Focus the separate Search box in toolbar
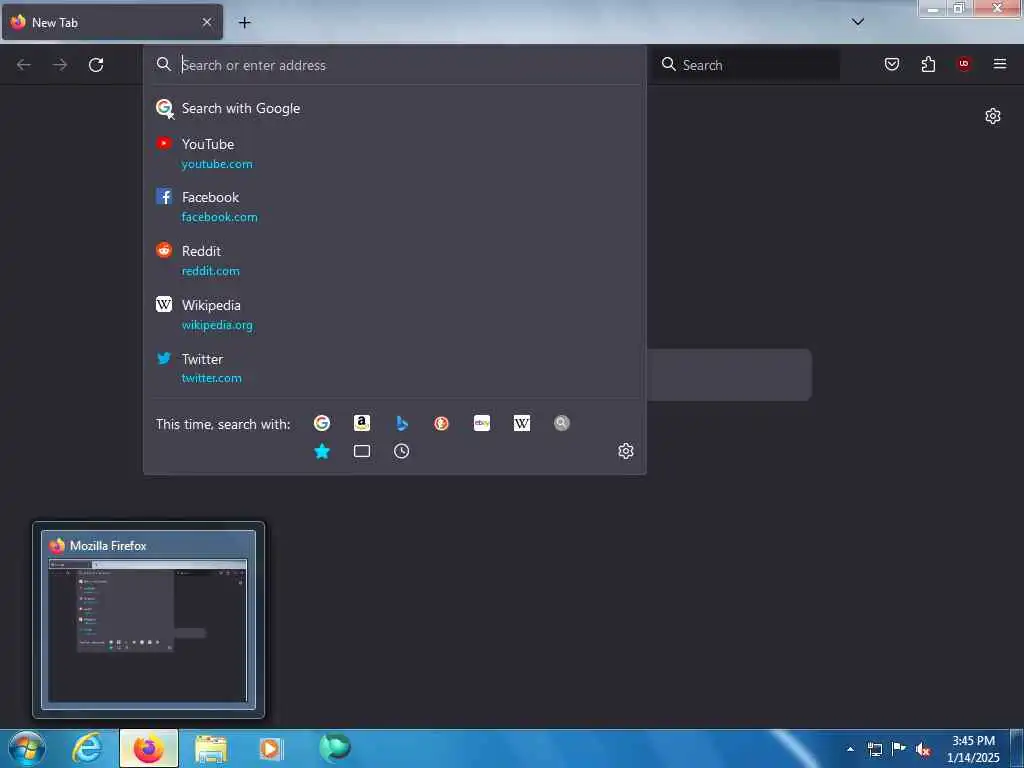Viewport: 1024px width, 768px height. pos(748,65)
